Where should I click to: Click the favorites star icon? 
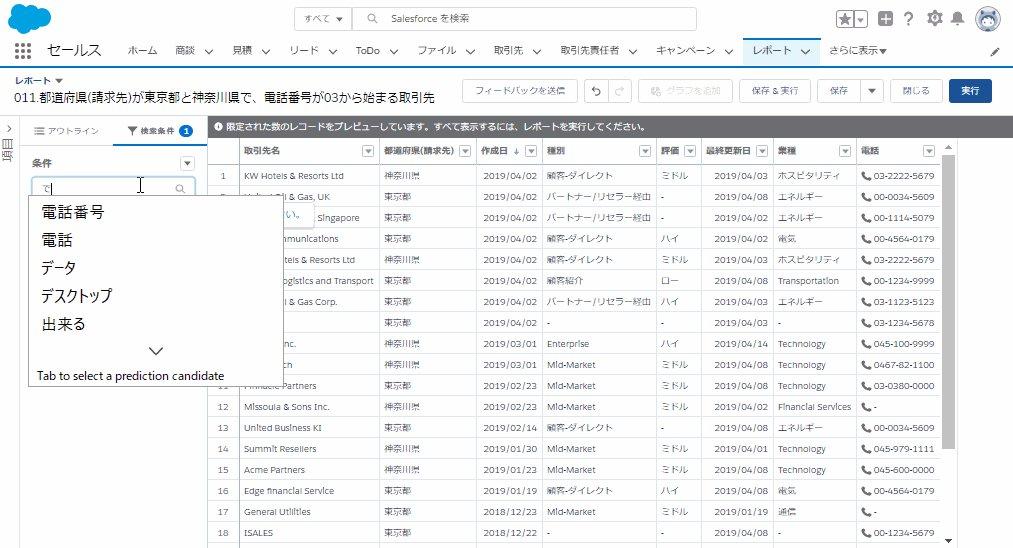coord(844,19)
